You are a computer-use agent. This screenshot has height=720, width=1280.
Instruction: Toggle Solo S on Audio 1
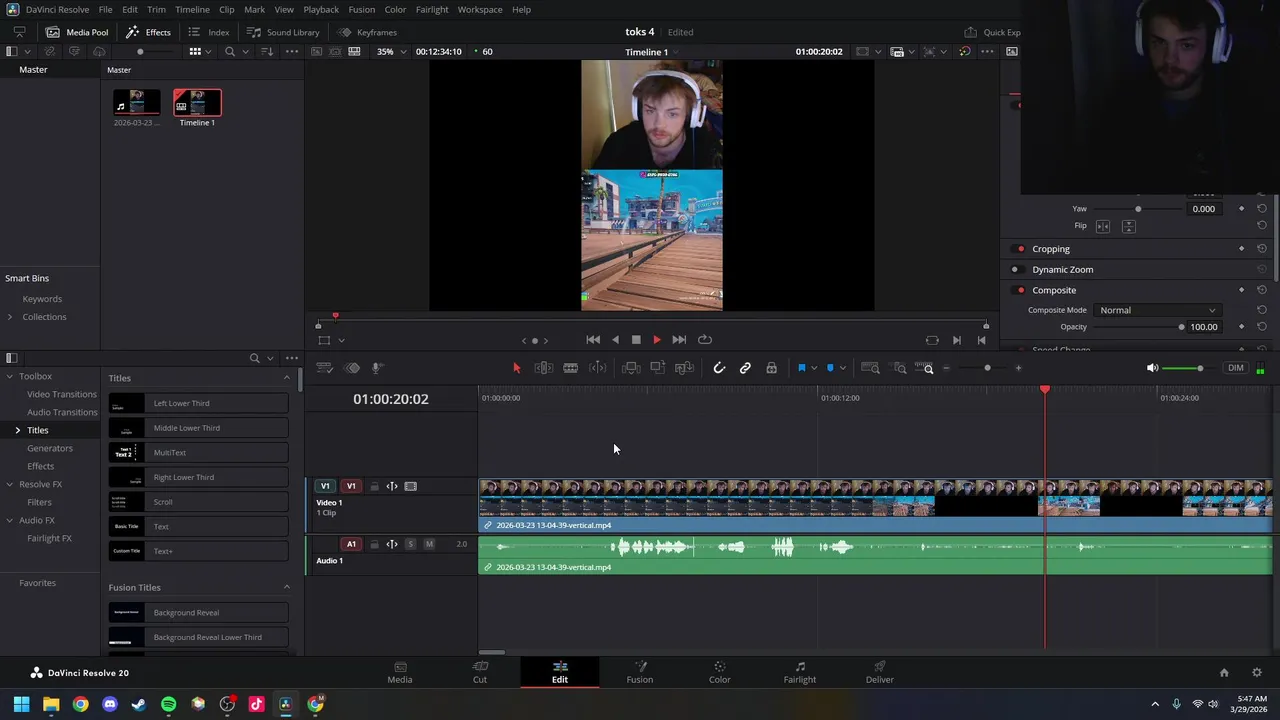(x=410, y=544)
